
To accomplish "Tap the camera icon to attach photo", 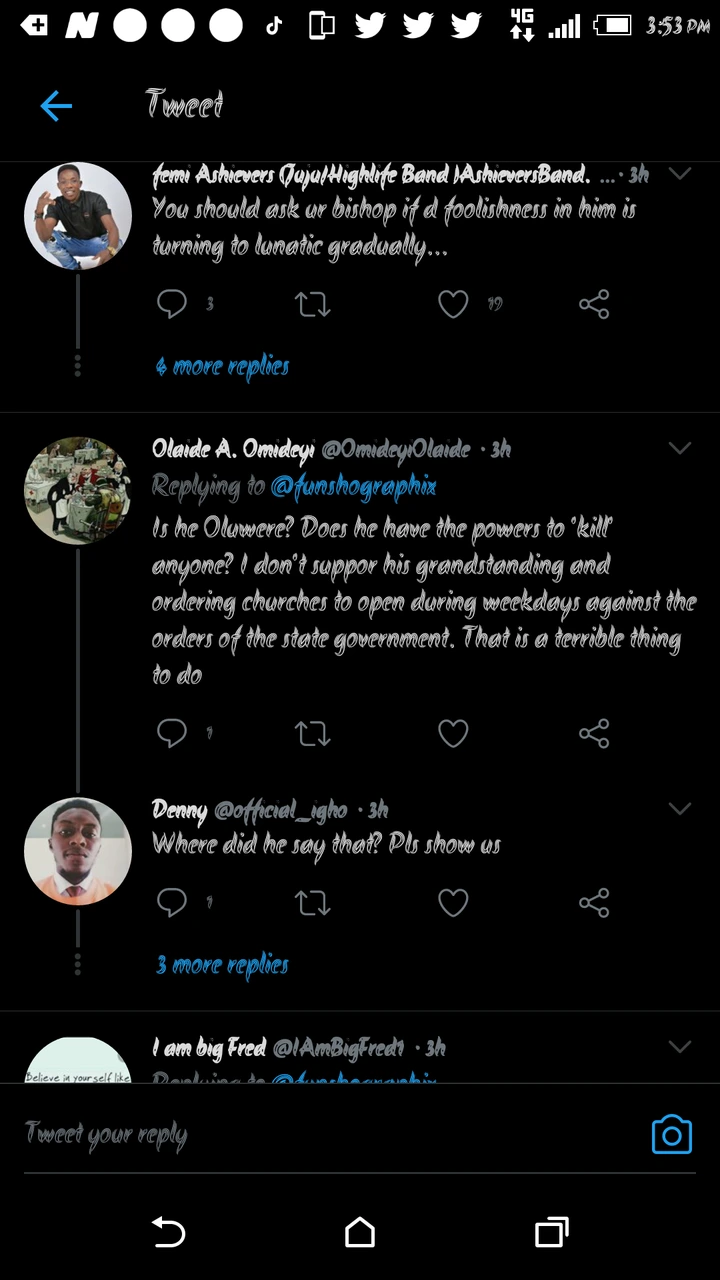I will point(672,1135).
